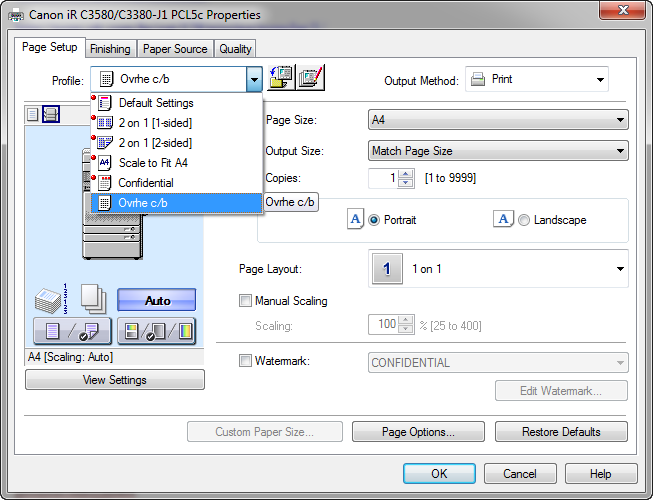This screenshot has width=653, height=500.
Task: Switch to the Finishing tab
Action: (110, 49)
